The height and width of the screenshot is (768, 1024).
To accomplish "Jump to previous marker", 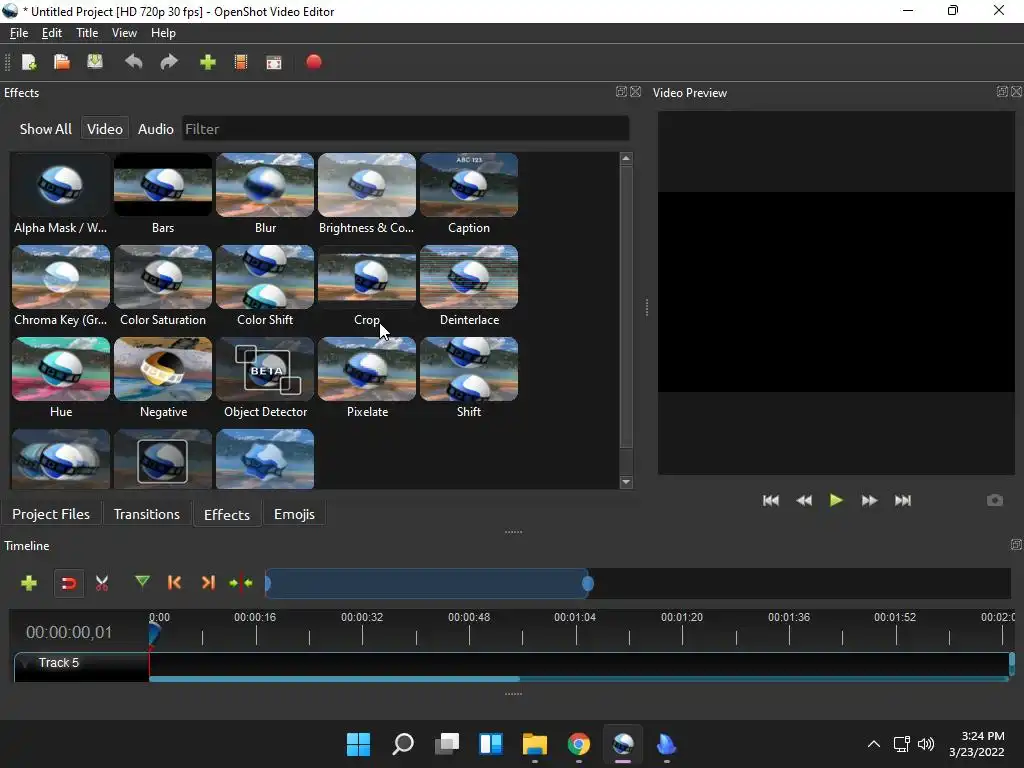I will tap(174, 583).
